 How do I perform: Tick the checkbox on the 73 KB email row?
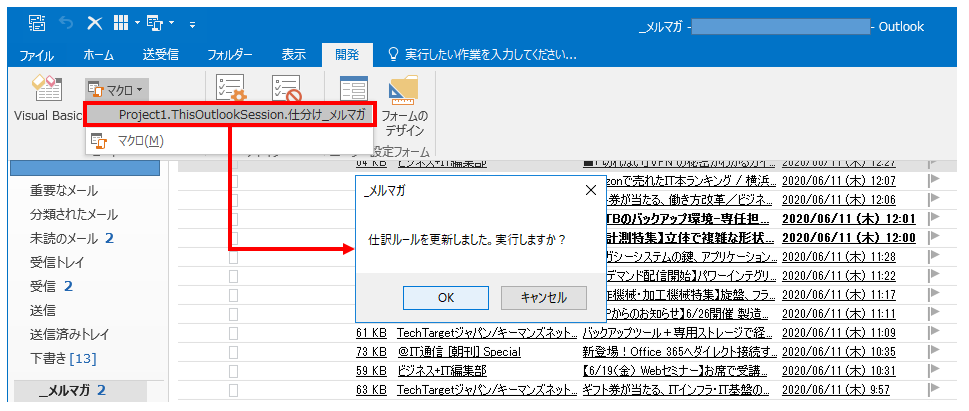pyautogui.click(x=234, y=351)
